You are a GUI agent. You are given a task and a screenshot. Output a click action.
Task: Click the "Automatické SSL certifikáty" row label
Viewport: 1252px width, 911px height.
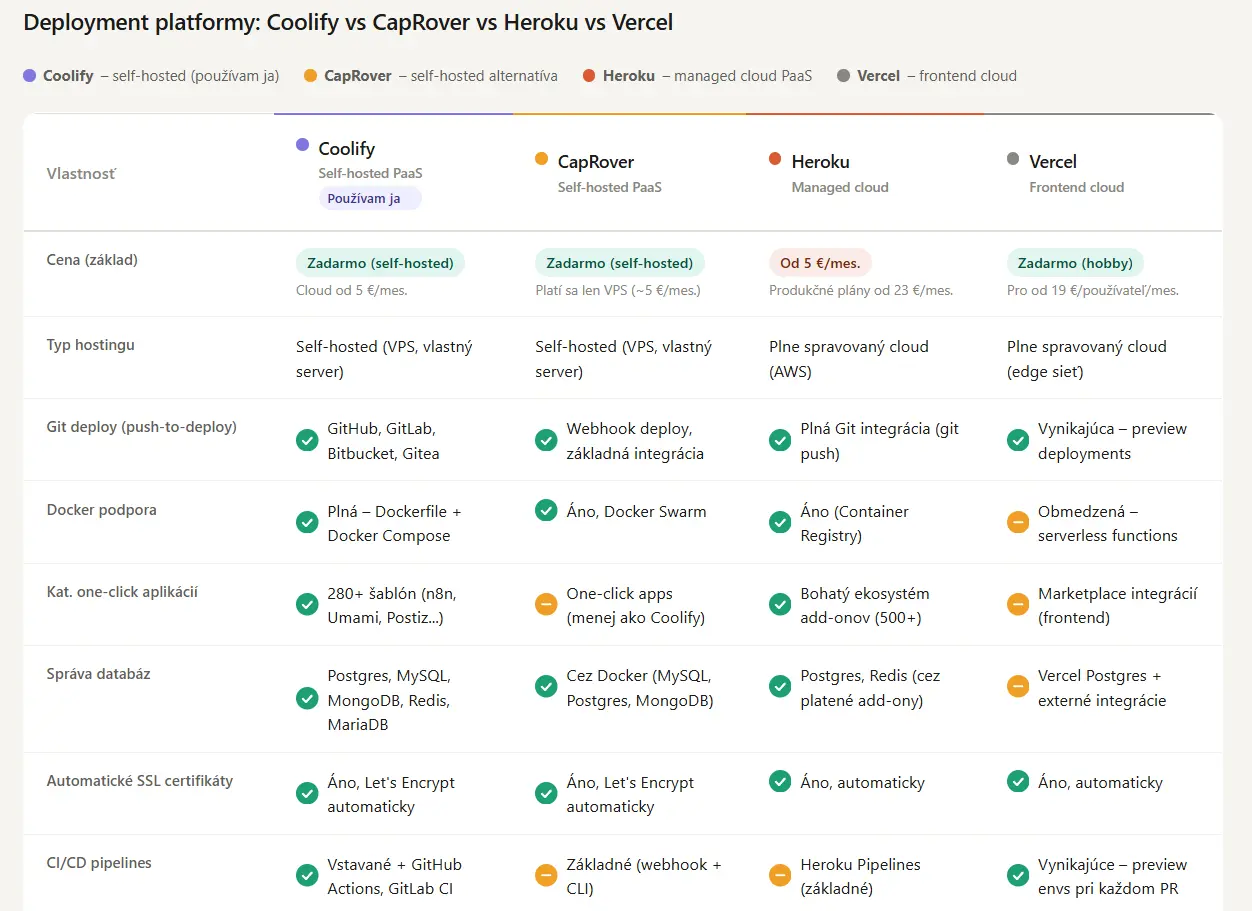tap(140, 781)
